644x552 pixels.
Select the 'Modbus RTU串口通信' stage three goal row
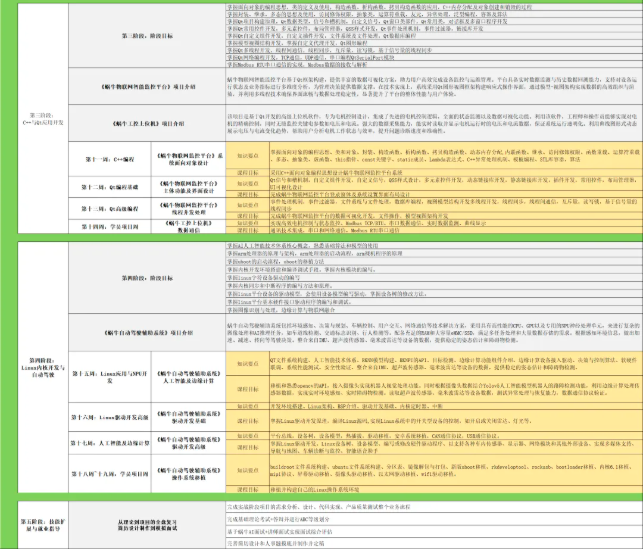point(434,64)
